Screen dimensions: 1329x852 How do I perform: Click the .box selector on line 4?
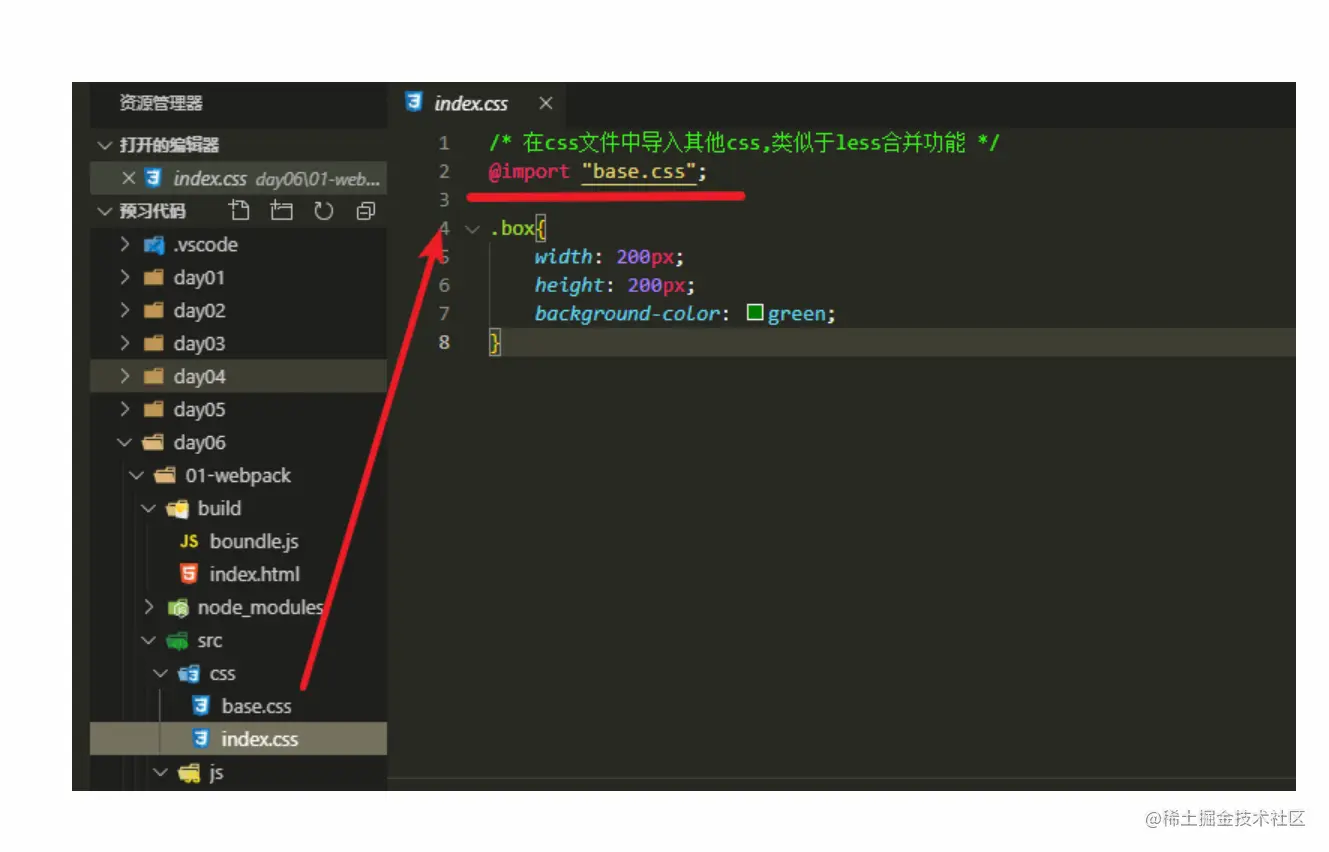coord(512,229)
